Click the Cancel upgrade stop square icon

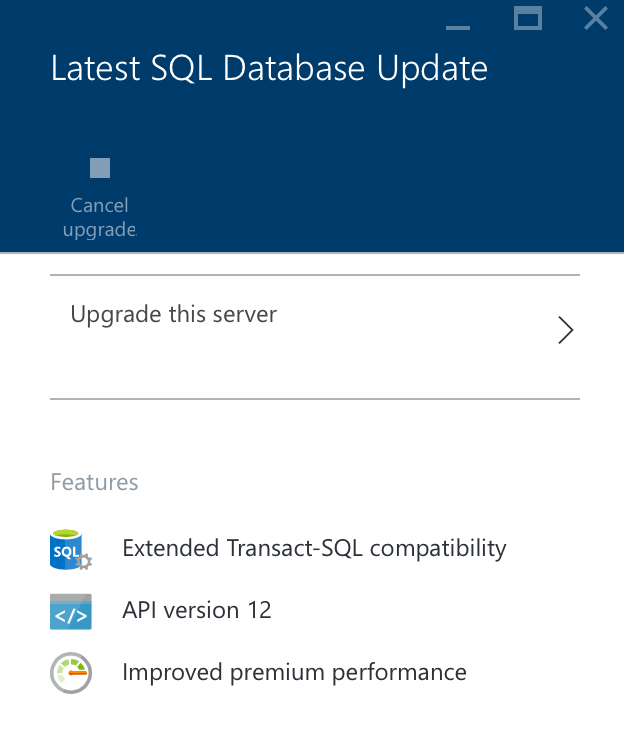tap(100, 168)
